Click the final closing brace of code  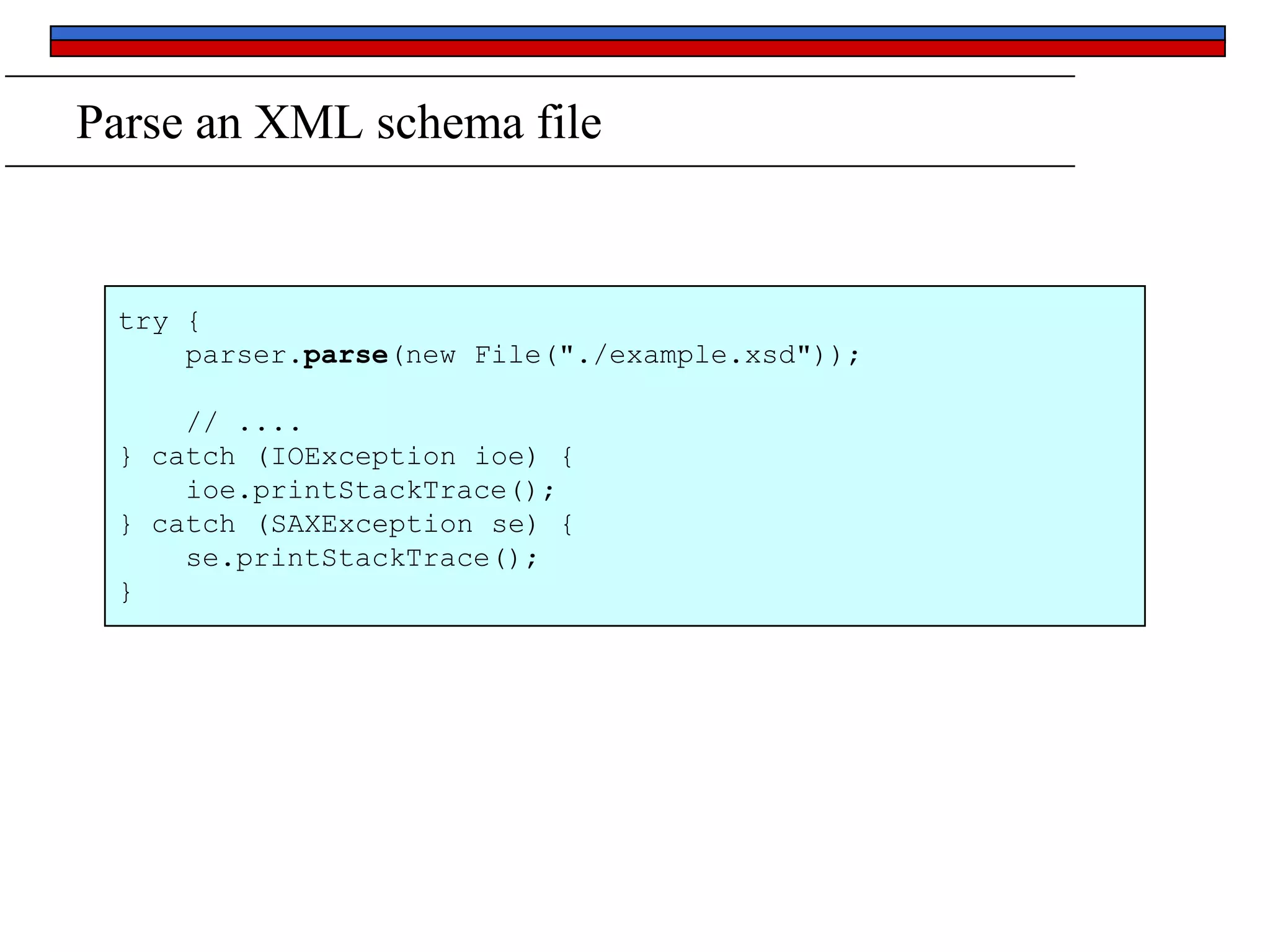[126, 592]
